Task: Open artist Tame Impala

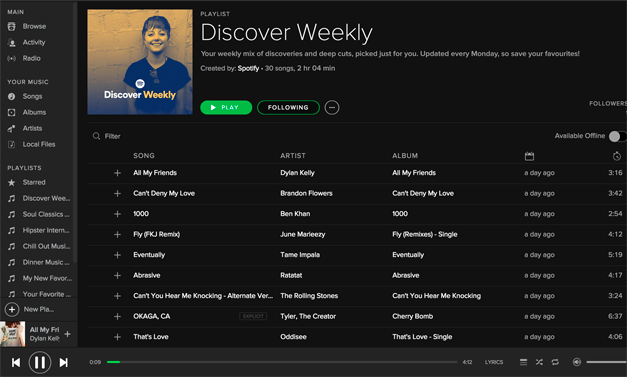Action: tap(300, 255)
